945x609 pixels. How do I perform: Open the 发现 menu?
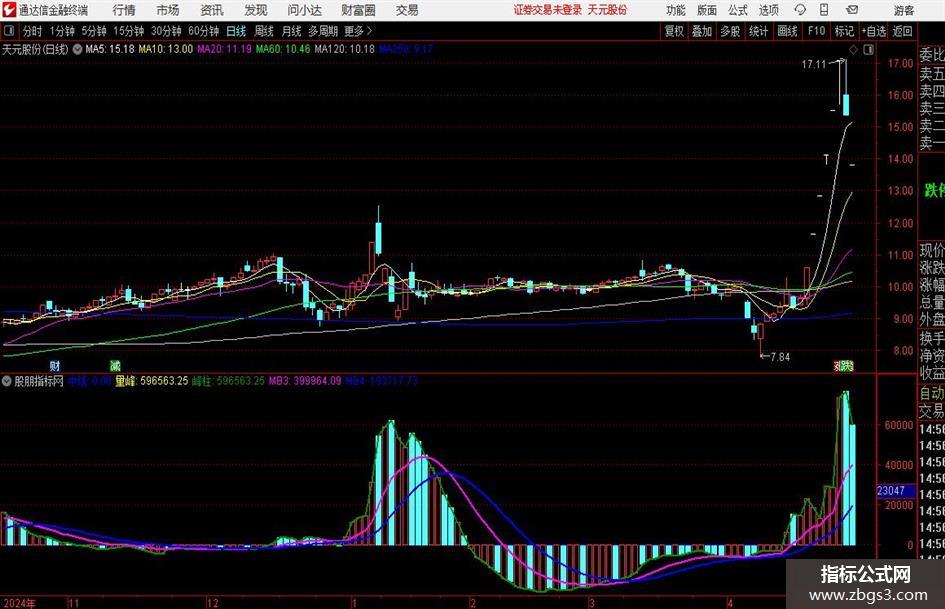coord(256,10)
